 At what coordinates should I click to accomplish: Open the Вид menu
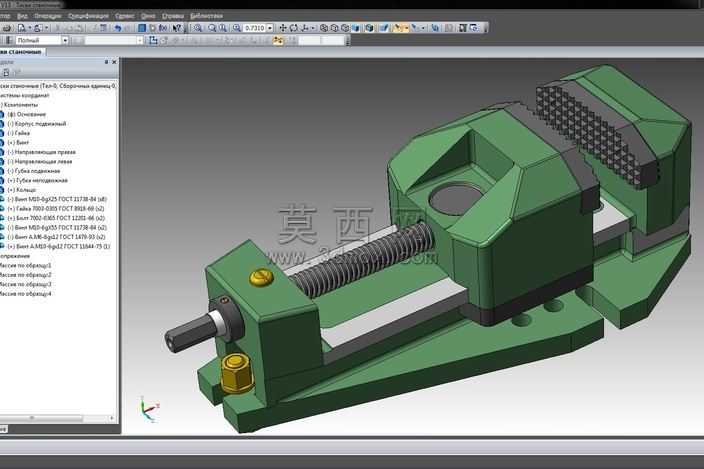(22, 16)
